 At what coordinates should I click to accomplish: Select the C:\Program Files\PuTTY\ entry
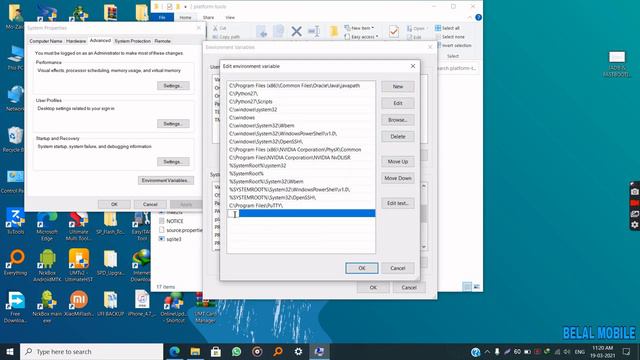pyautogui.click(x=301, y=205)
